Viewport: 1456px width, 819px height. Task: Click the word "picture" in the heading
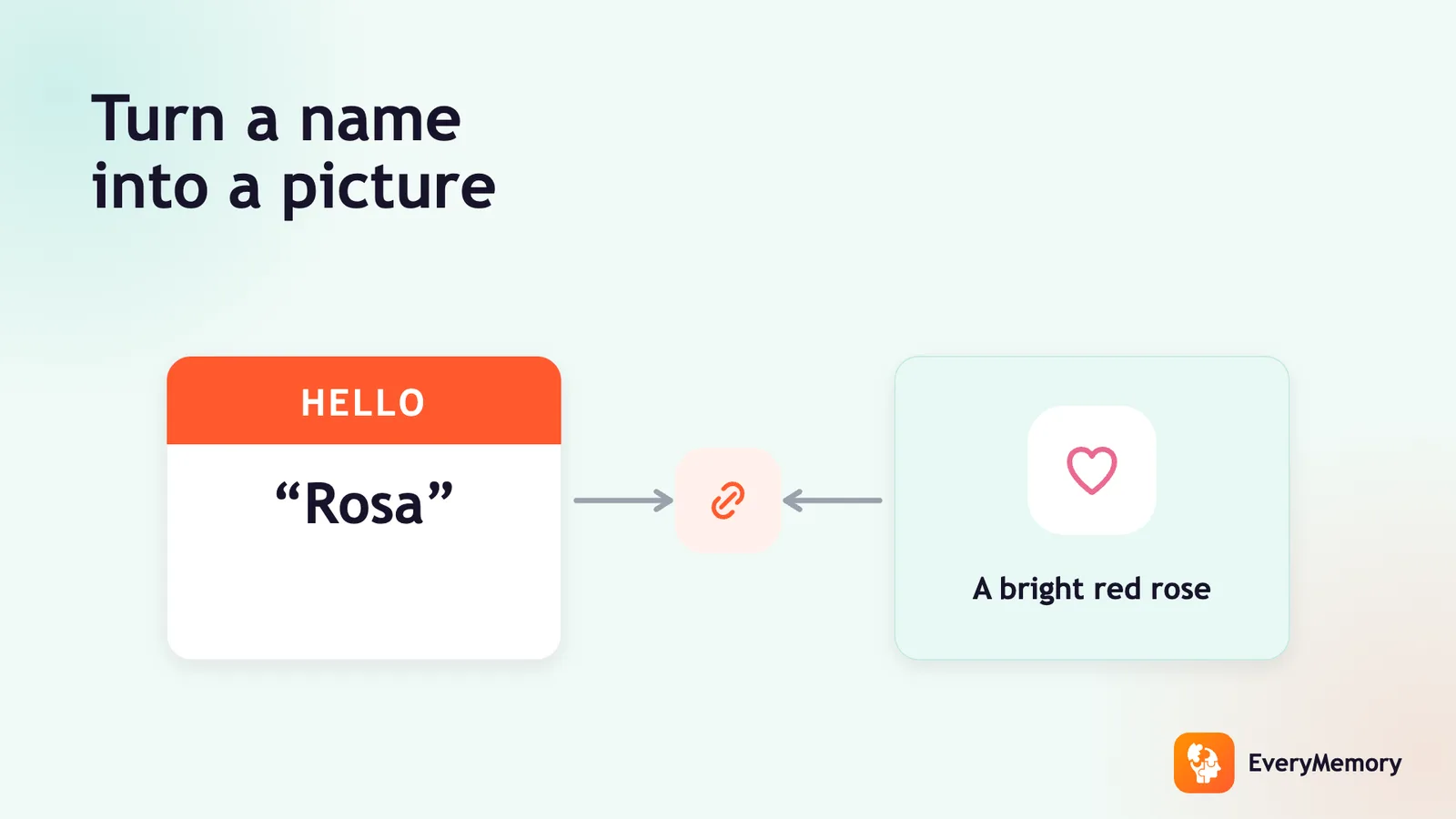(389, 187)
